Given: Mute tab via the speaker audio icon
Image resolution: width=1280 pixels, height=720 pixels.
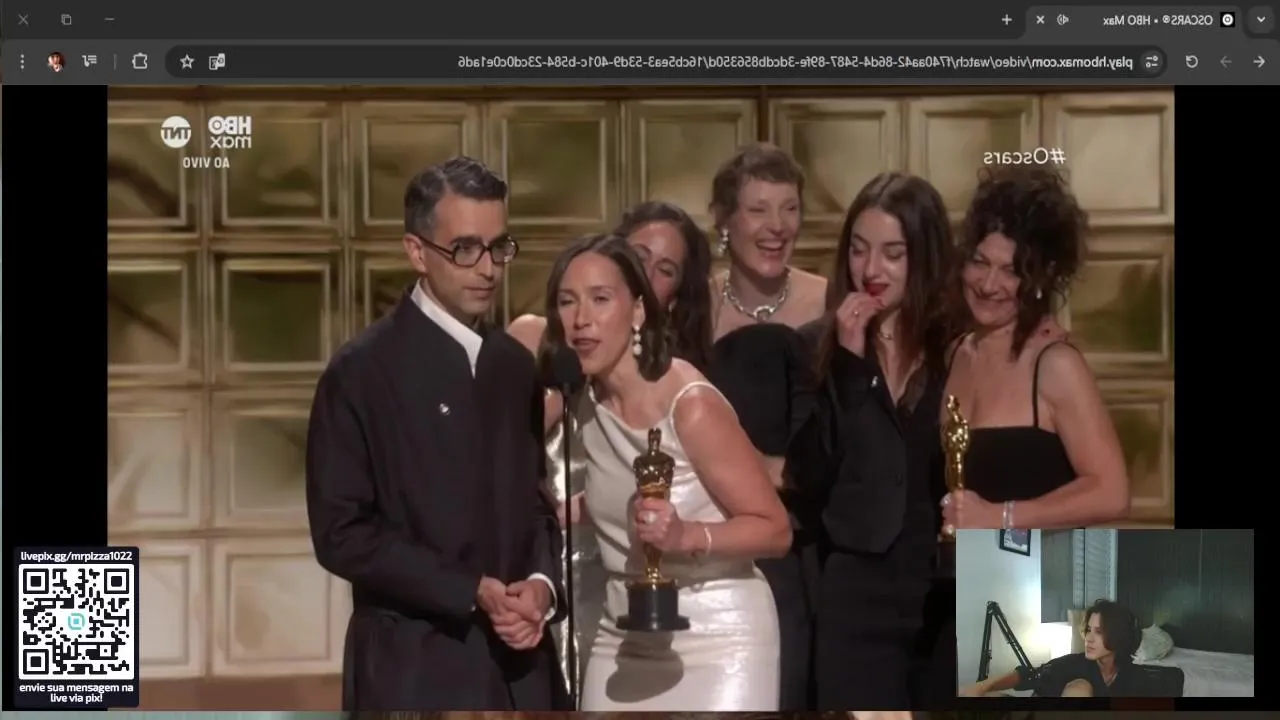Looking at the screenshot, I should pyautogui.click(x=1063, y=20).
